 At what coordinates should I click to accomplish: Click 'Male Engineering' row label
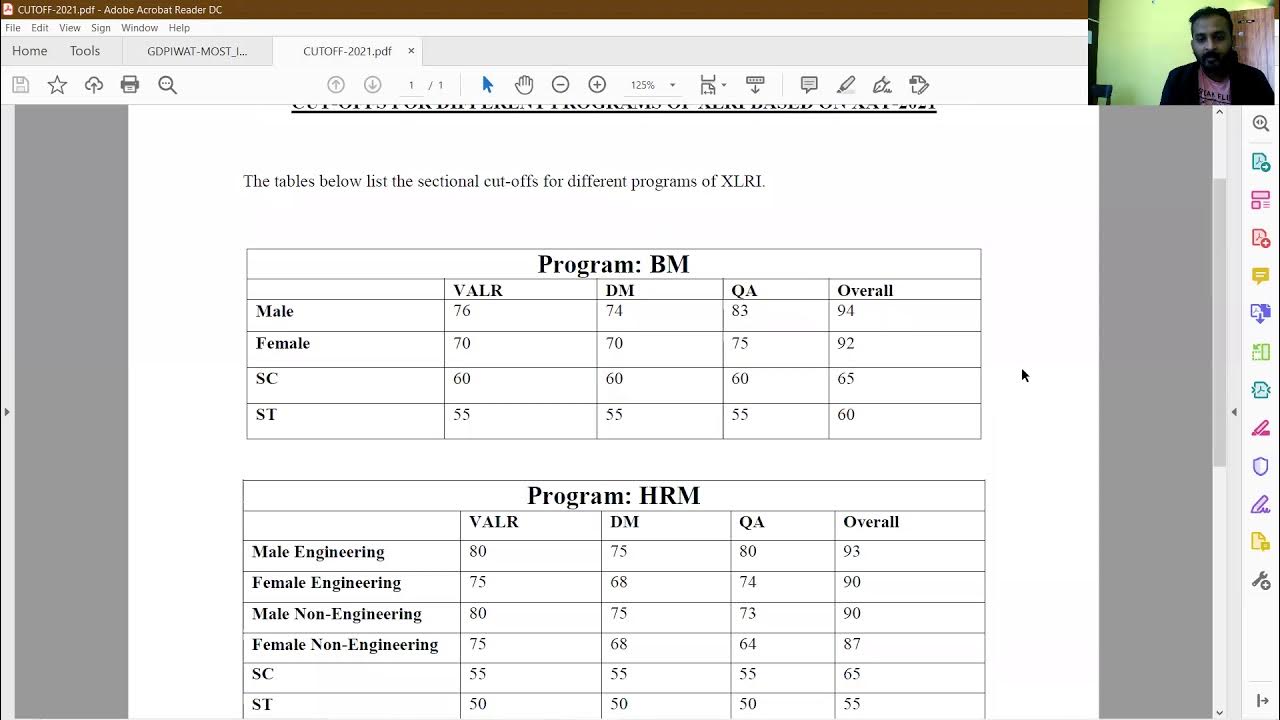[x=318, y=552]
